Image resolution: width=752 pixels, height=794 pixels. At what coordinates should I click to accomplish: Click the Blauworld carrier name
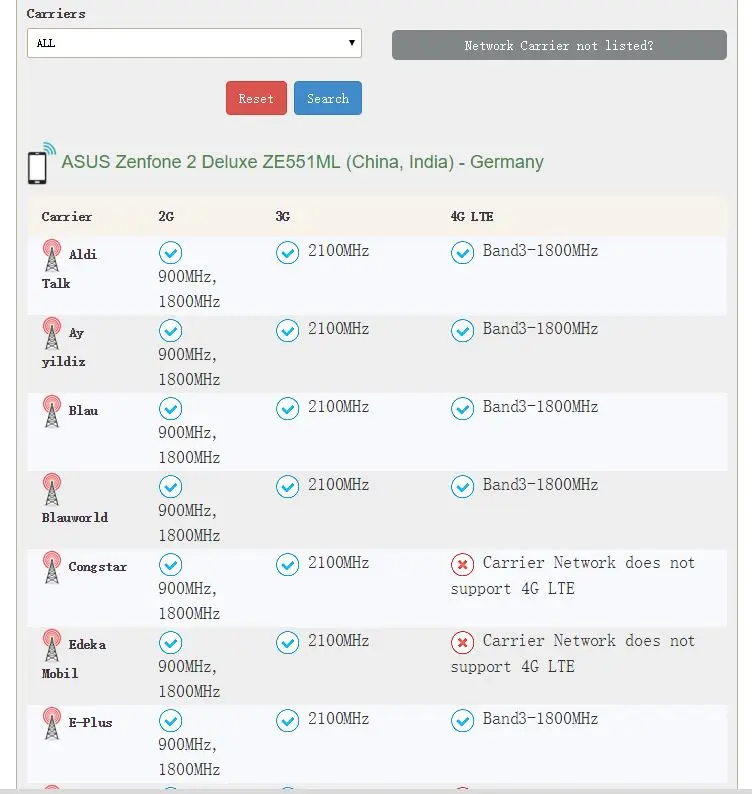pos(75,518)
